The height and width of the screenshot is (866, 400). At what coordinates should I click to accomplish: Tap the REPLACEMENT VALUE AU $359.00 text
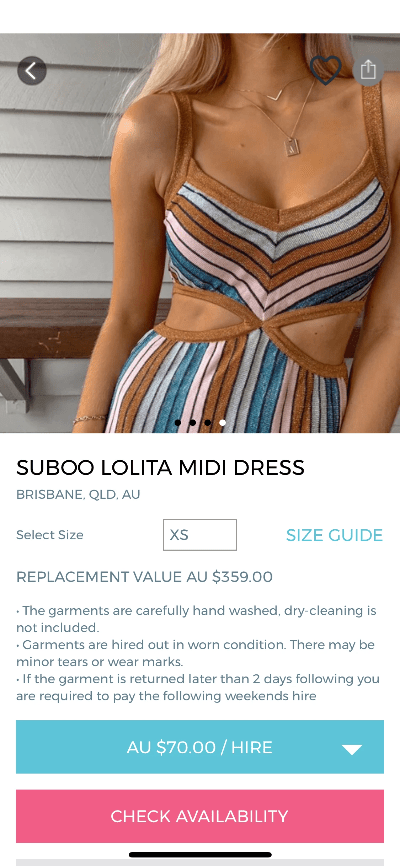pos(144,577)
